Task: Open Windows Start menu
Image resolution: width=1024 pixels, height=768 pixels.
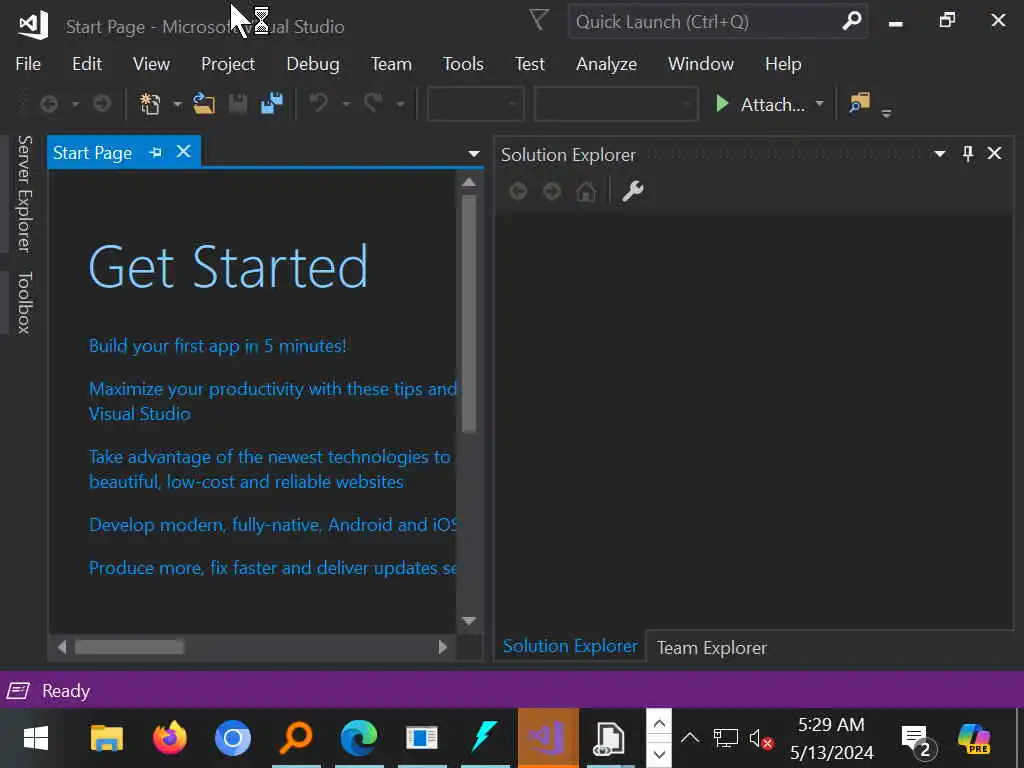Action: 36,739
